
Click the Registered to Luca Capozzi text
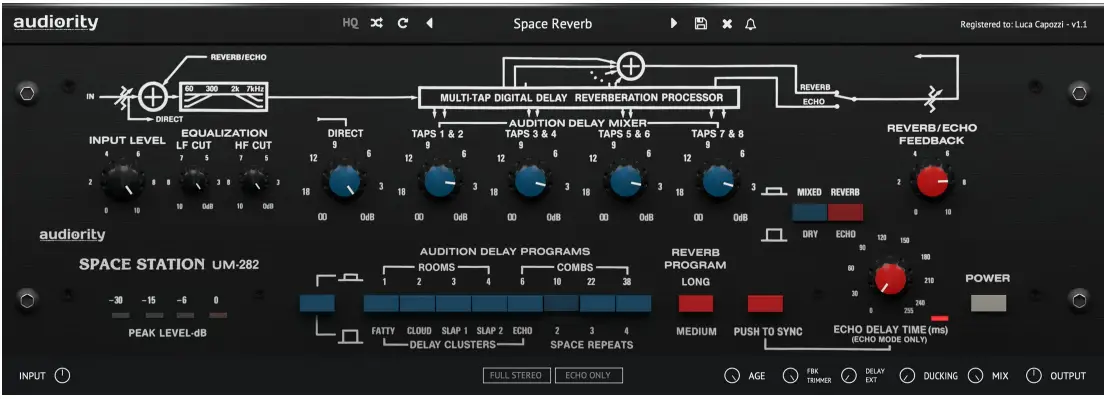tap(1024, 24)
